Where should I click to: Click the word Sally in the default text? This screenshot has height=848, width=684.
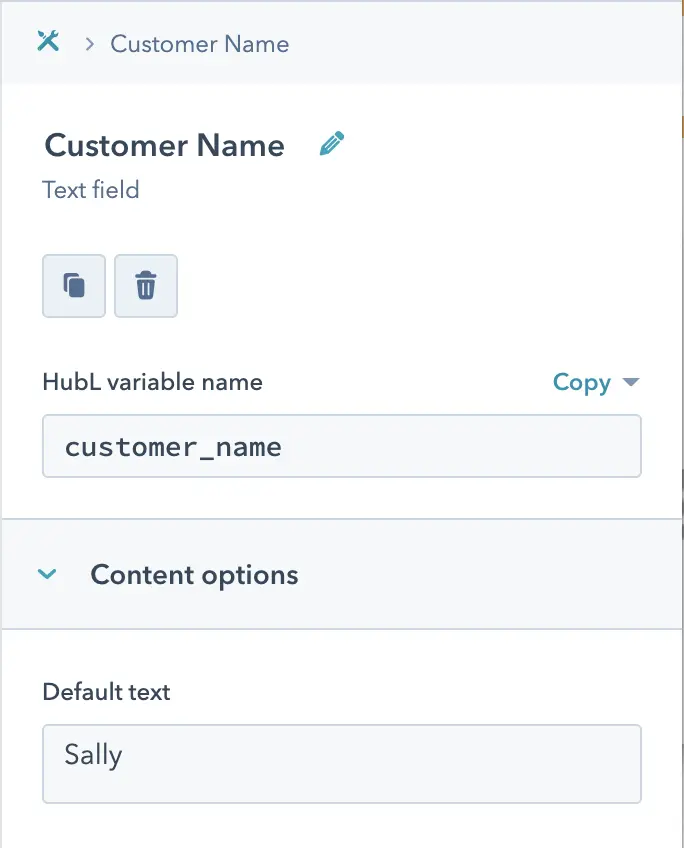[93, 754]
